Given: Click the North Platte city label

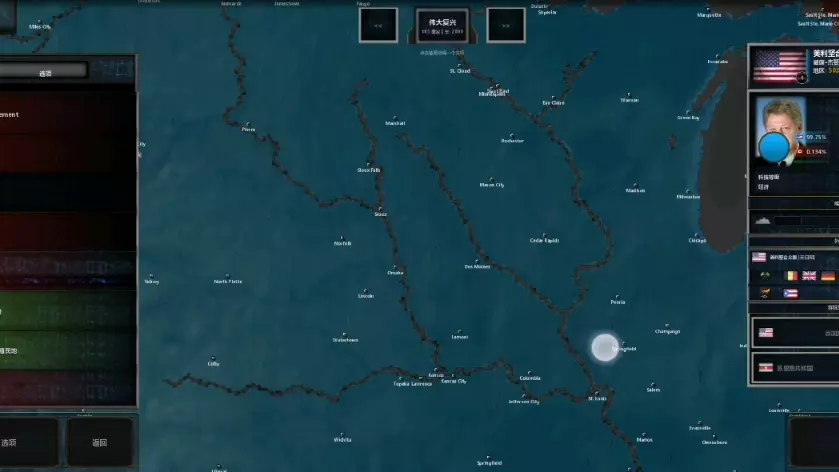Looking at the screenshot, I should pyautogui.click(x=228, y=281).
